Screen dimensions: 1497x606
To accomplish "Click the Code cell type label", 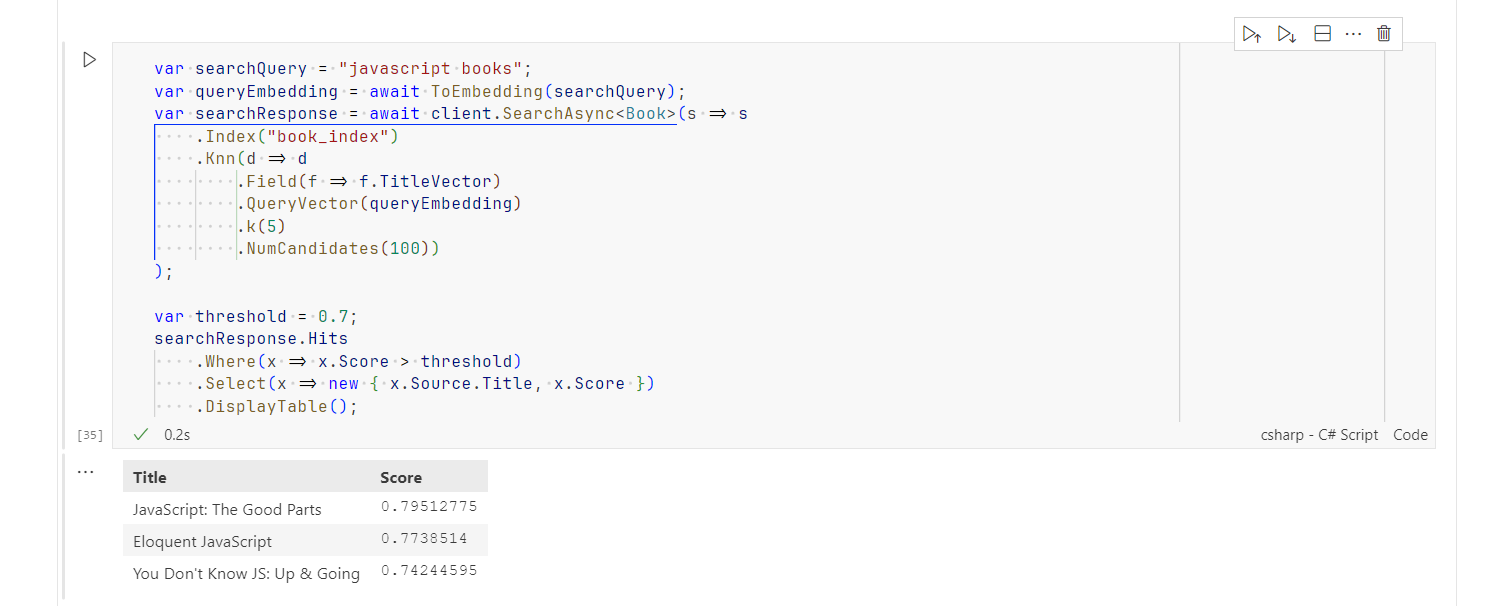I will point(1410,435).
